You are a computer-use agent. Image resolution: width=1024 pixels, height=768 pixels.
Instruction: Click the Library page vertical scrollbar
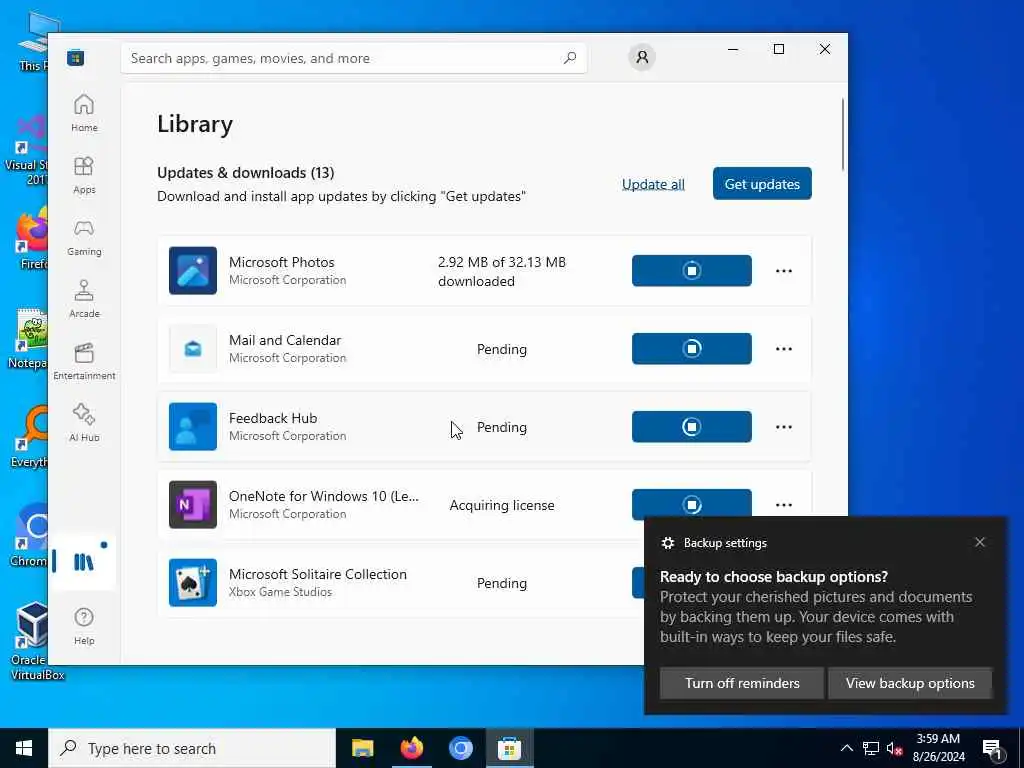(x=842, y=135)
